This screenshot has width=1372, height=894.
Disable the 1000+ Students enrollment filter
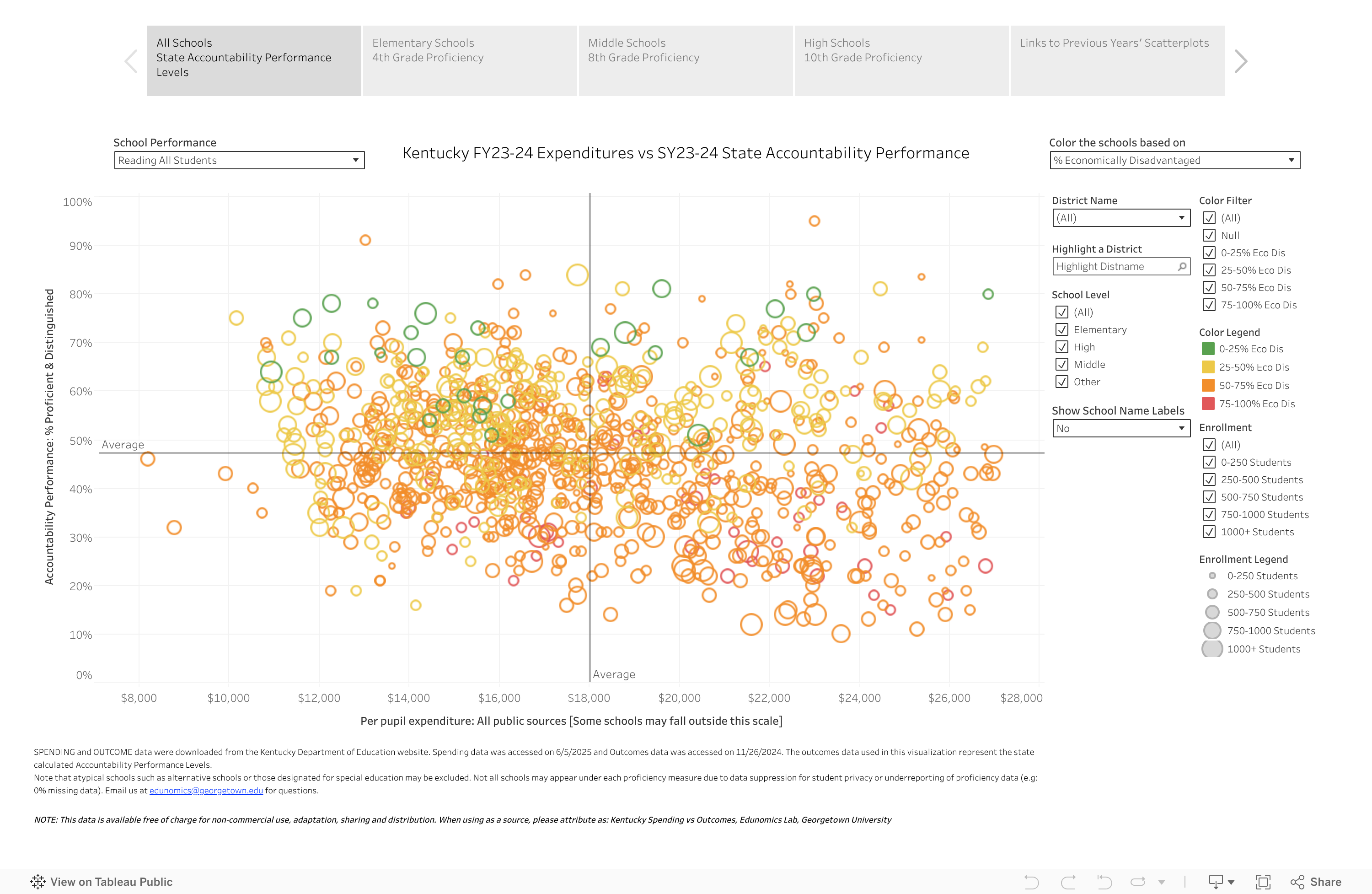tap(1209, 532)
